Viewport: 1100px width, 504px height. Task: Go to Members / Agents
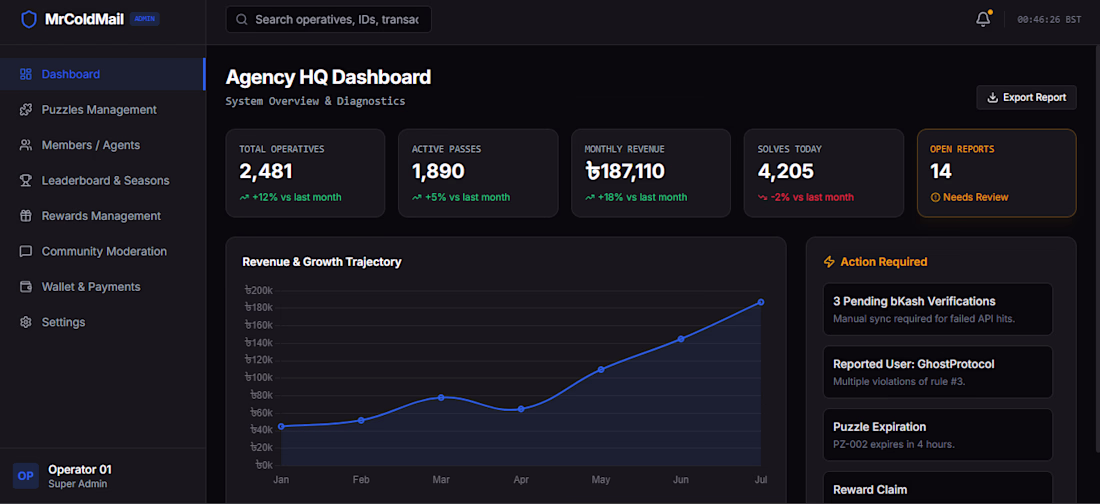pyautogui.click(x=102, y=145)
